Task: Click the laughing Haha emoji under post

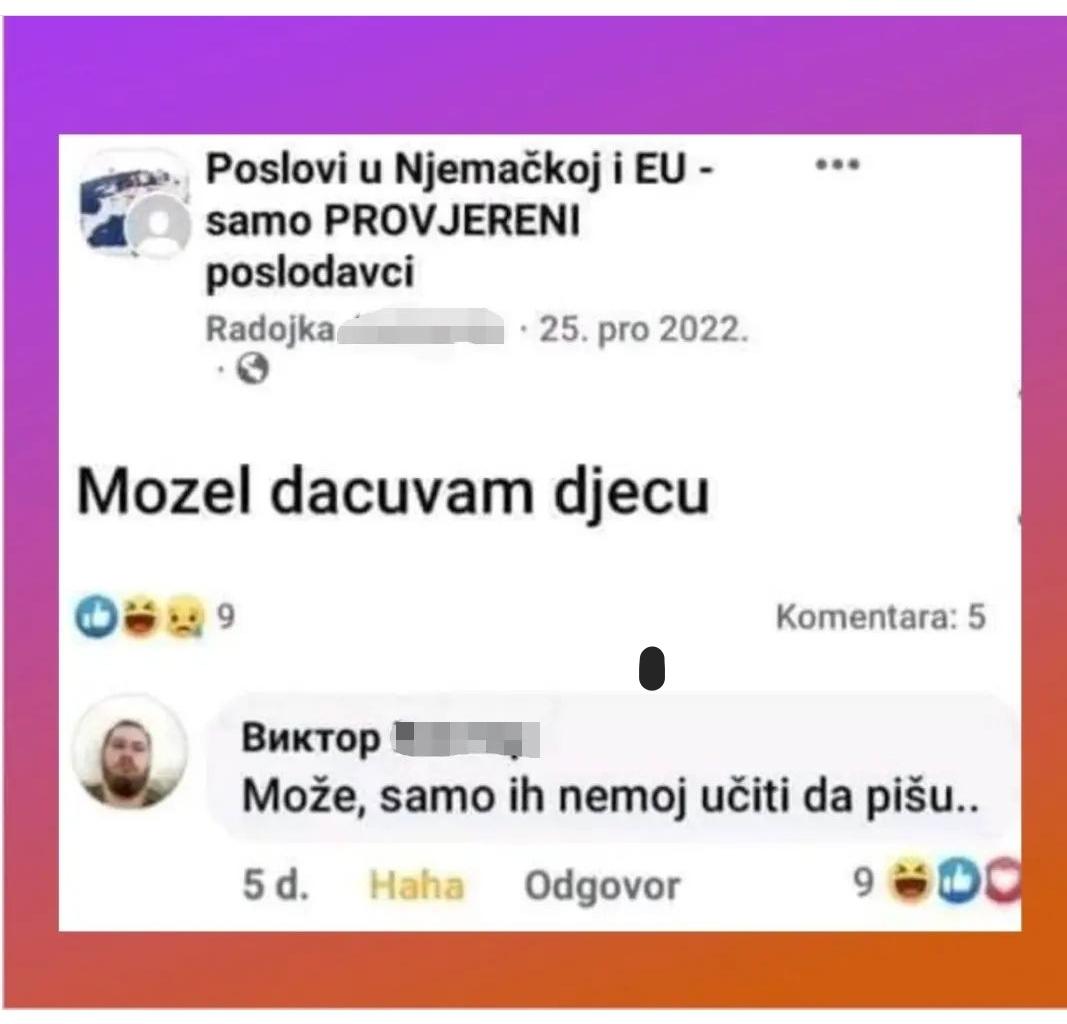Action: (x=141, y=616)
